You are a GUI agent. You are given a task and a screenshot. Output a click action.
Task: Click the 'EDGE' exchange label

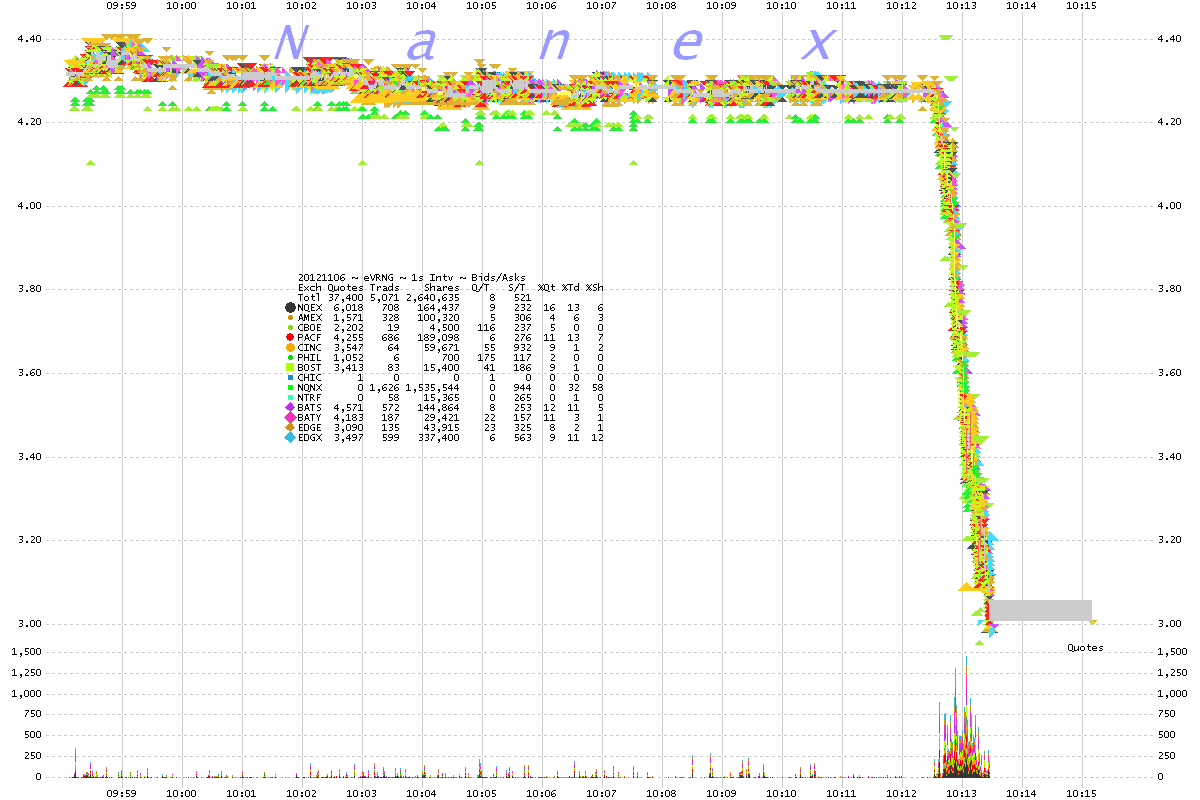click(x=310, y=427)
